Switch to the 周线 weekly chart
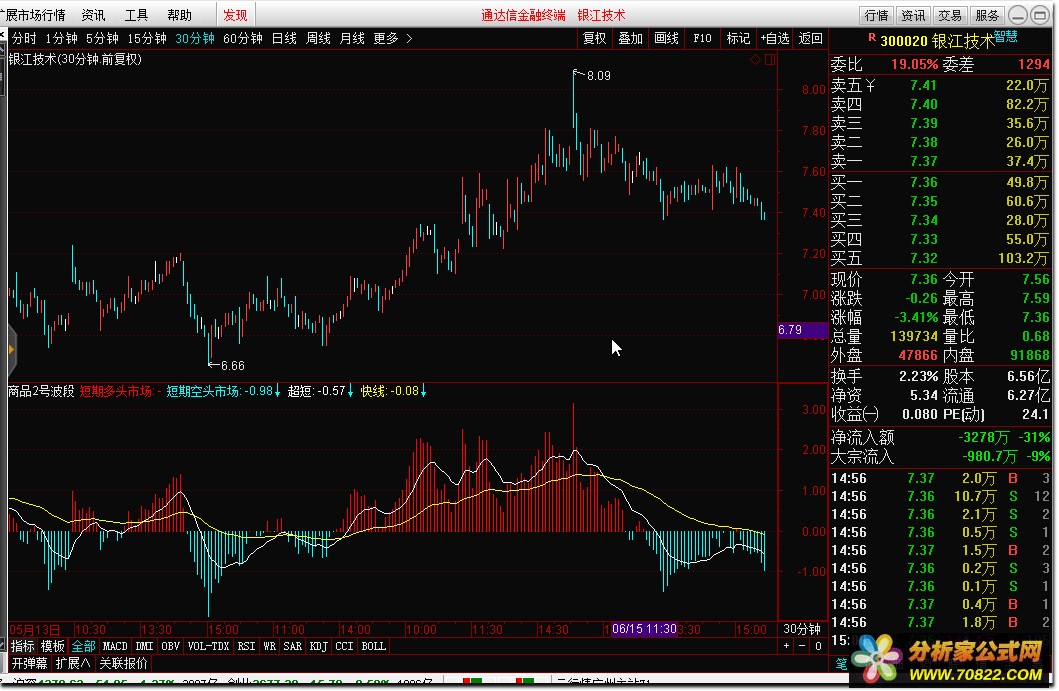 pos(318,39)
